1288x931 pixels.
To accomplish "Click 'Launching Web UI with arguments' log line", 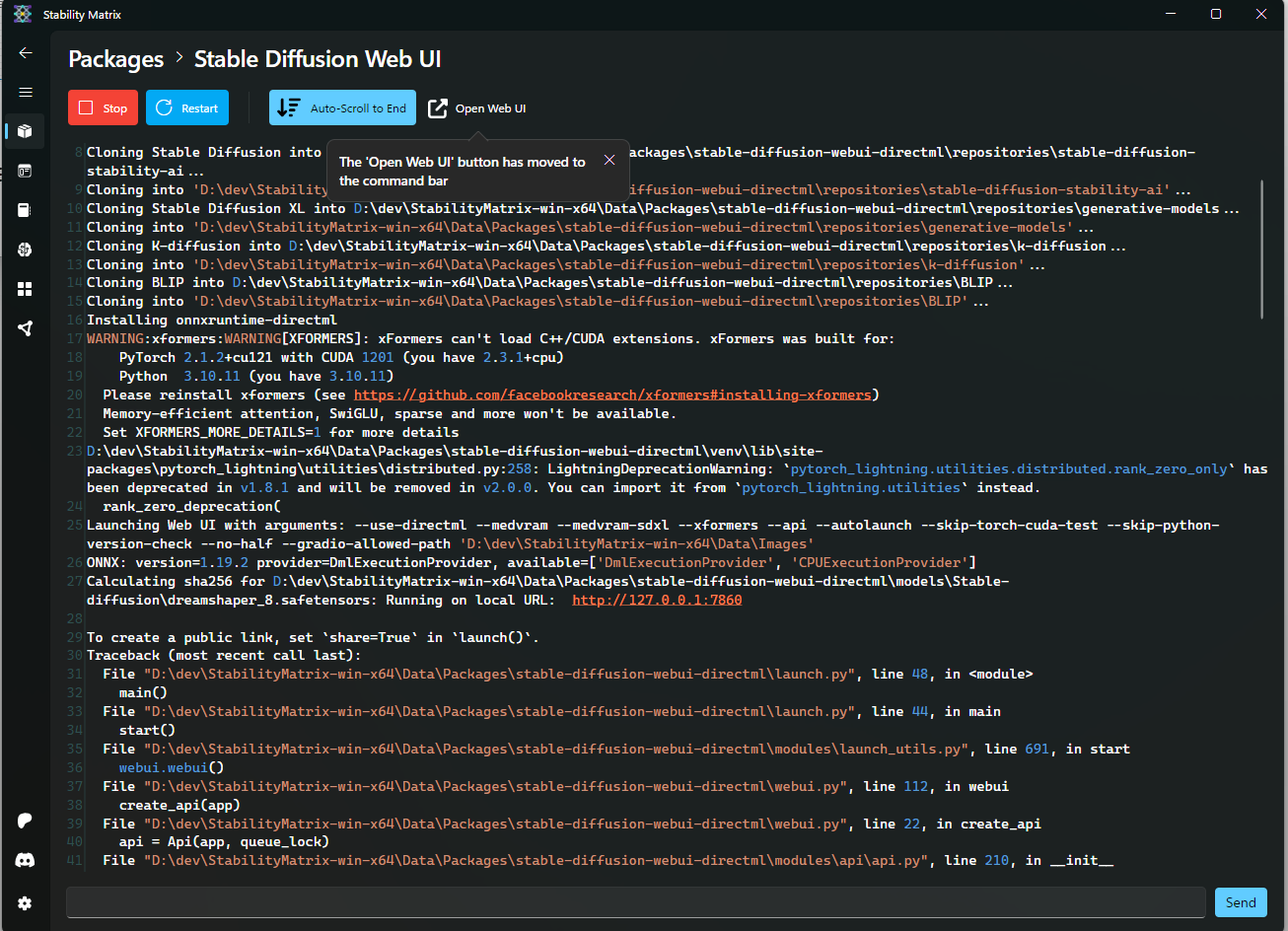I will click(653, 534).
